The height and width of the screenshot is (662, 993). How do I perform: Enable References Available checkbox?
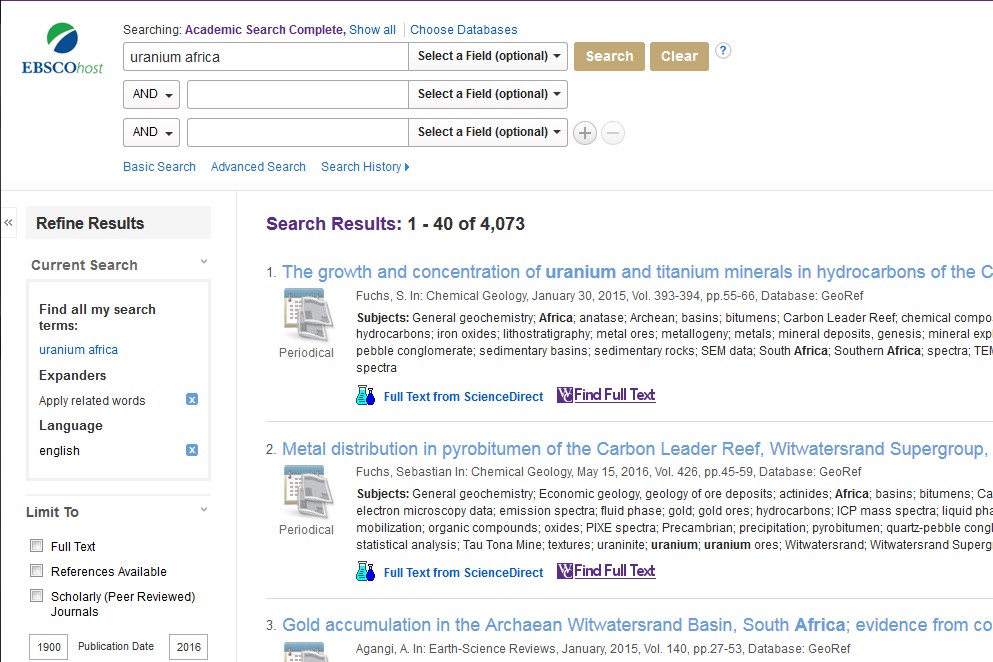click(x=37, y=571)
